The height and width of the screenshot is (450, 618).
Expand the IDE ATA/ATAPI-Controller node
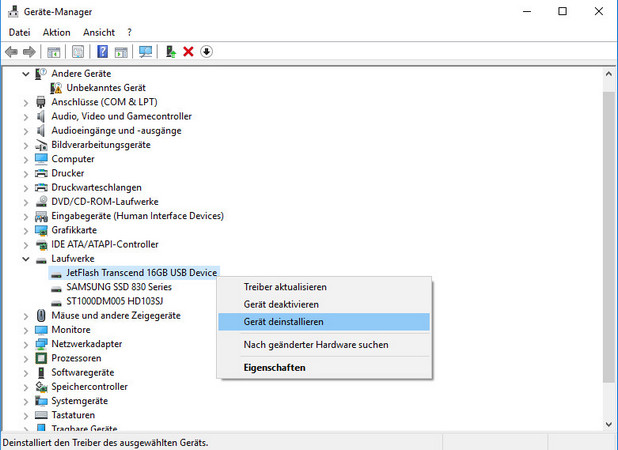point(26,245)
